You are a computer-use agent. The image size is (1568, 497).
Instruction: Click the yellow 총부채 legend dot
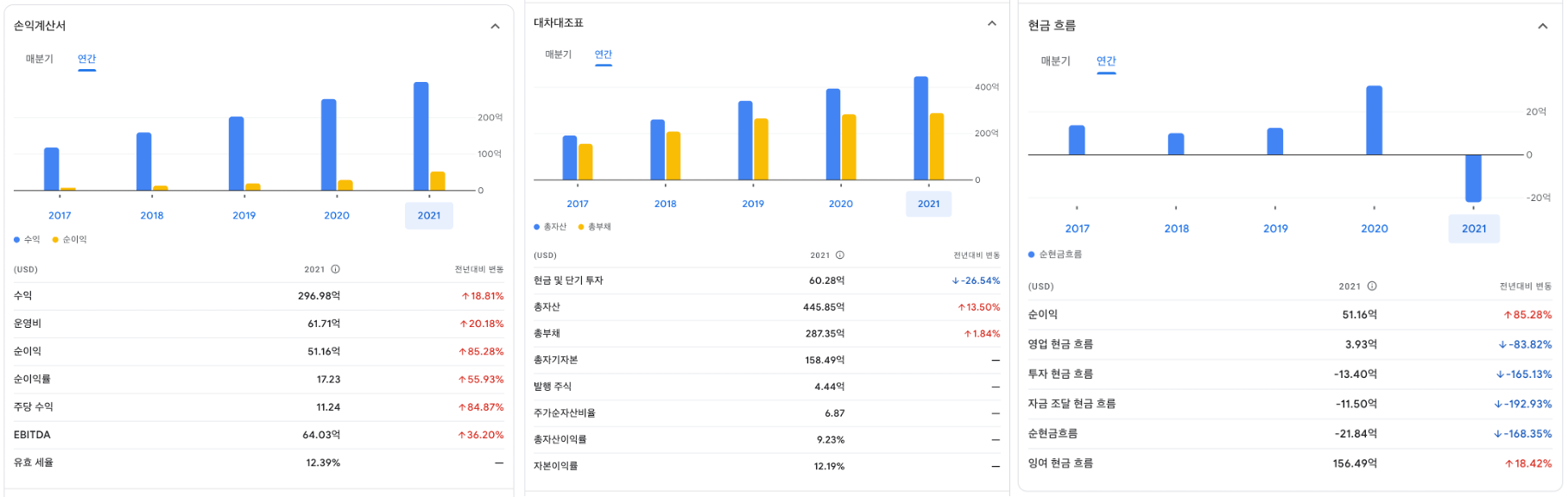pyautogui.click(x=581, y=227)
